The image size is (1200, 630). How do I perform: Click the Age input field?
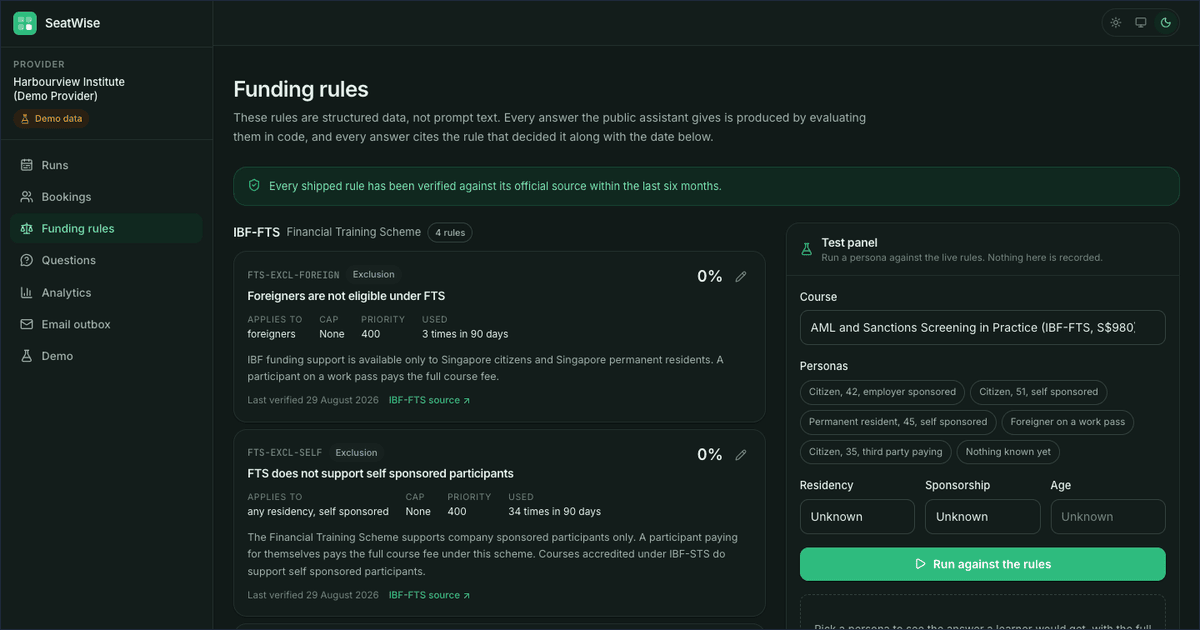1107,517
